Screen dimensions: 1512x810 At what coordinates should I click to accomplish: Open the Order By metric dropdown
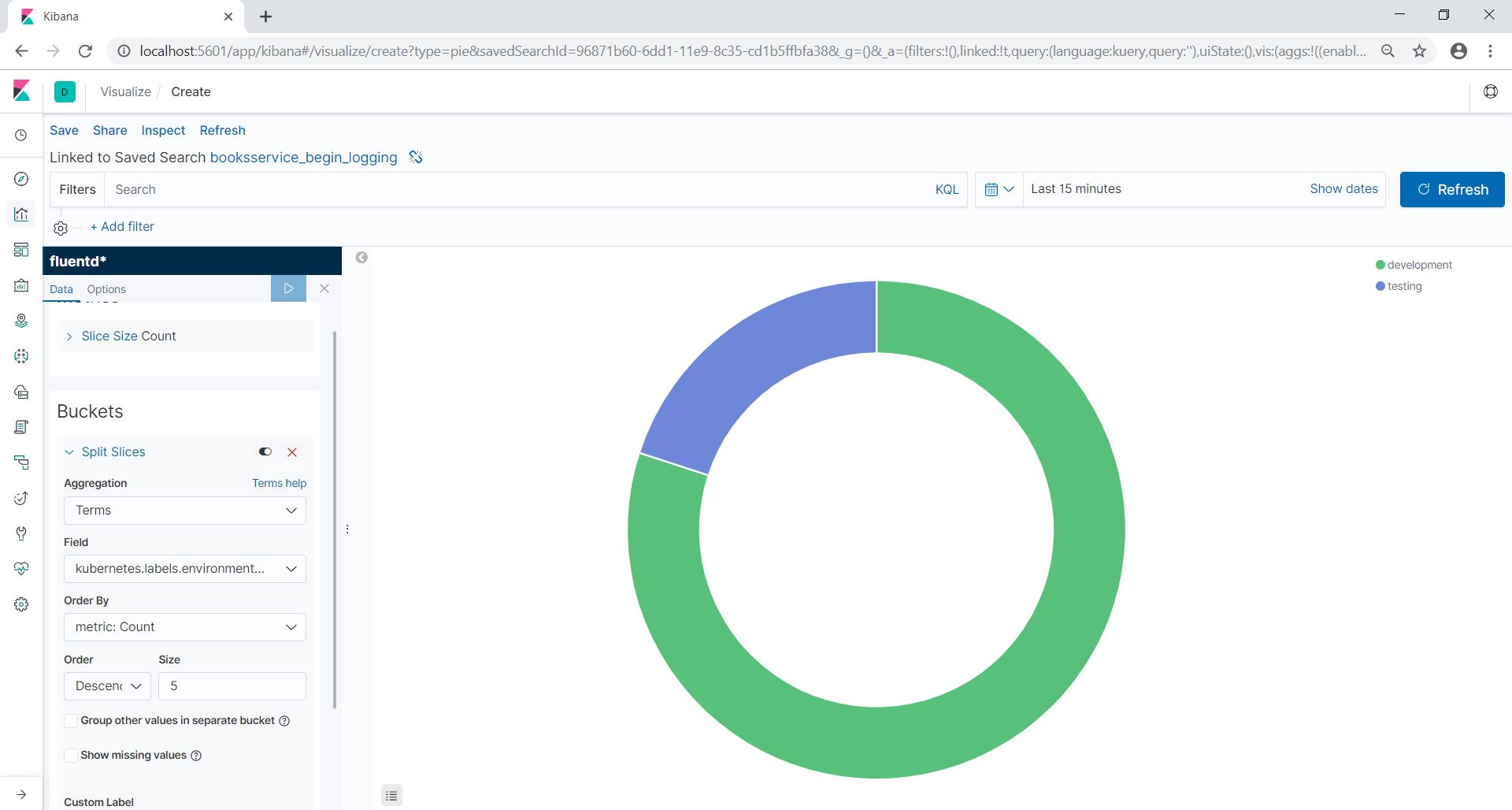pos(185,627)
